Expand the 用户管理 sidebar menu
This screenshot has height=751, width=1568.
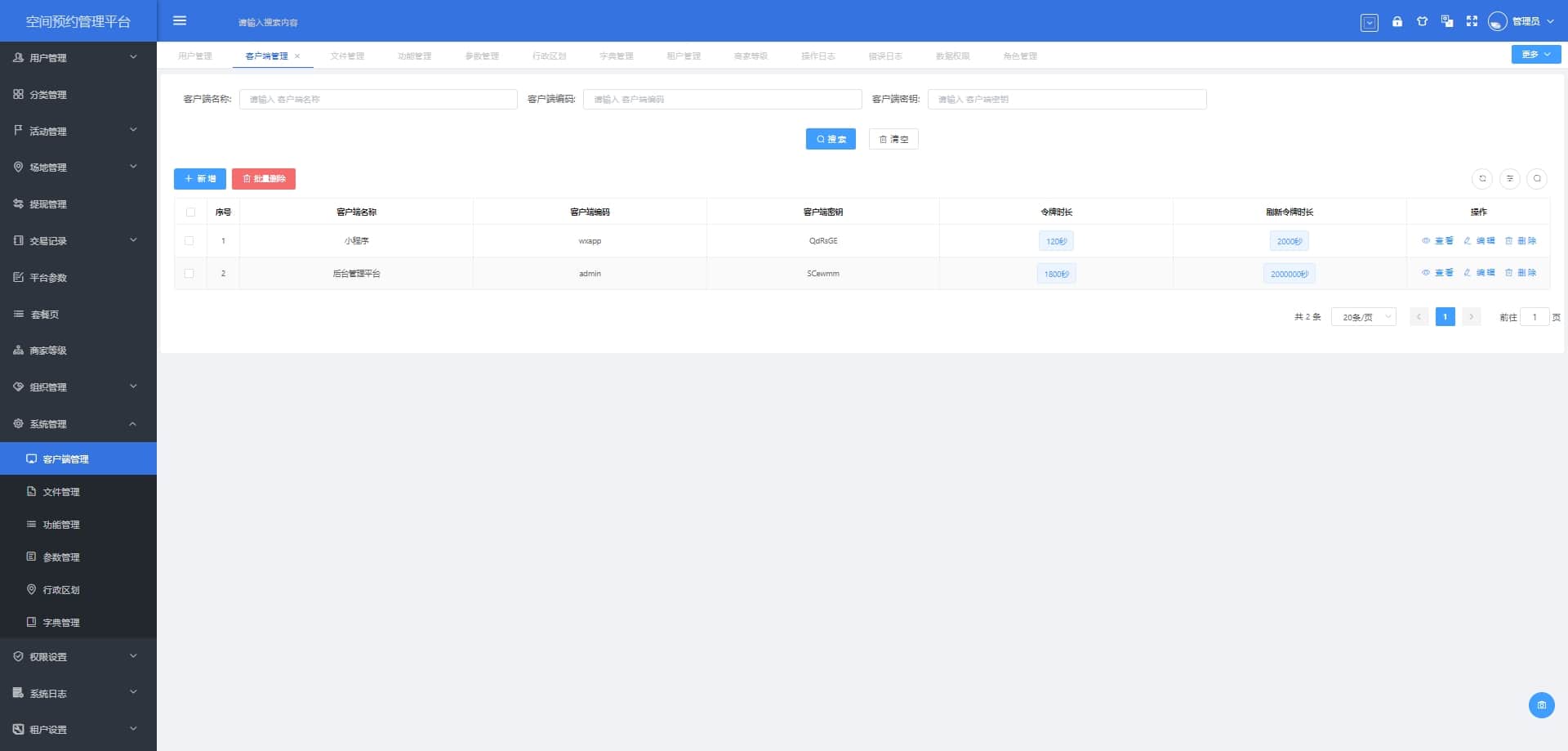[x=78, y=57]
